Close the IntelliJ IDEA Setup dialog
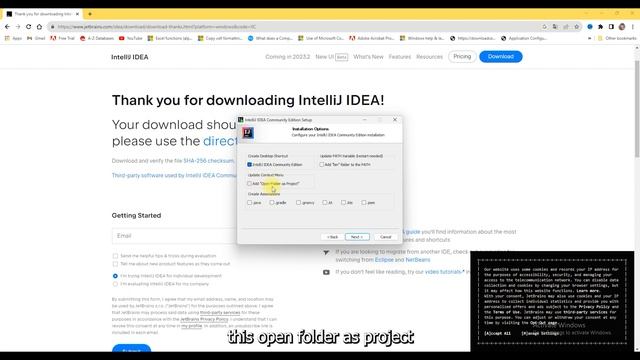640x360 pixels. (395, 120)
